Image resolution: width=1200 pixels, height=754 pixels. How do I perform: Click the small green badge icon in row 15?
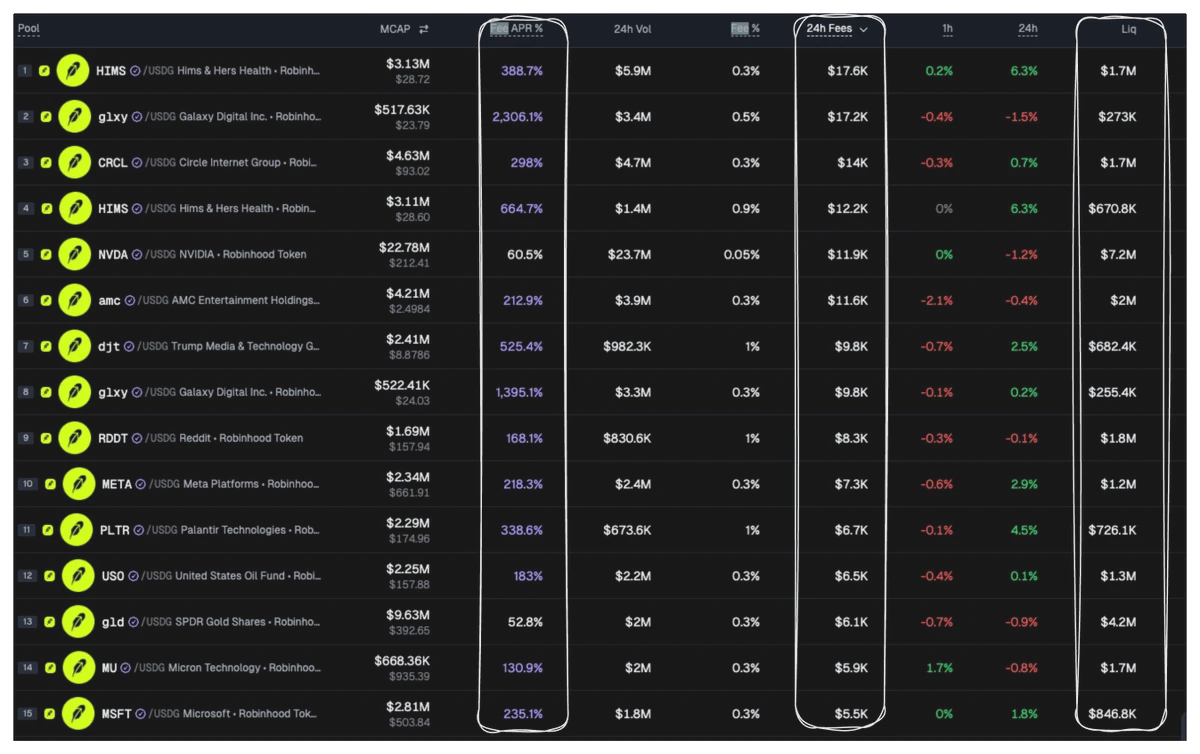tap(48, 714)
